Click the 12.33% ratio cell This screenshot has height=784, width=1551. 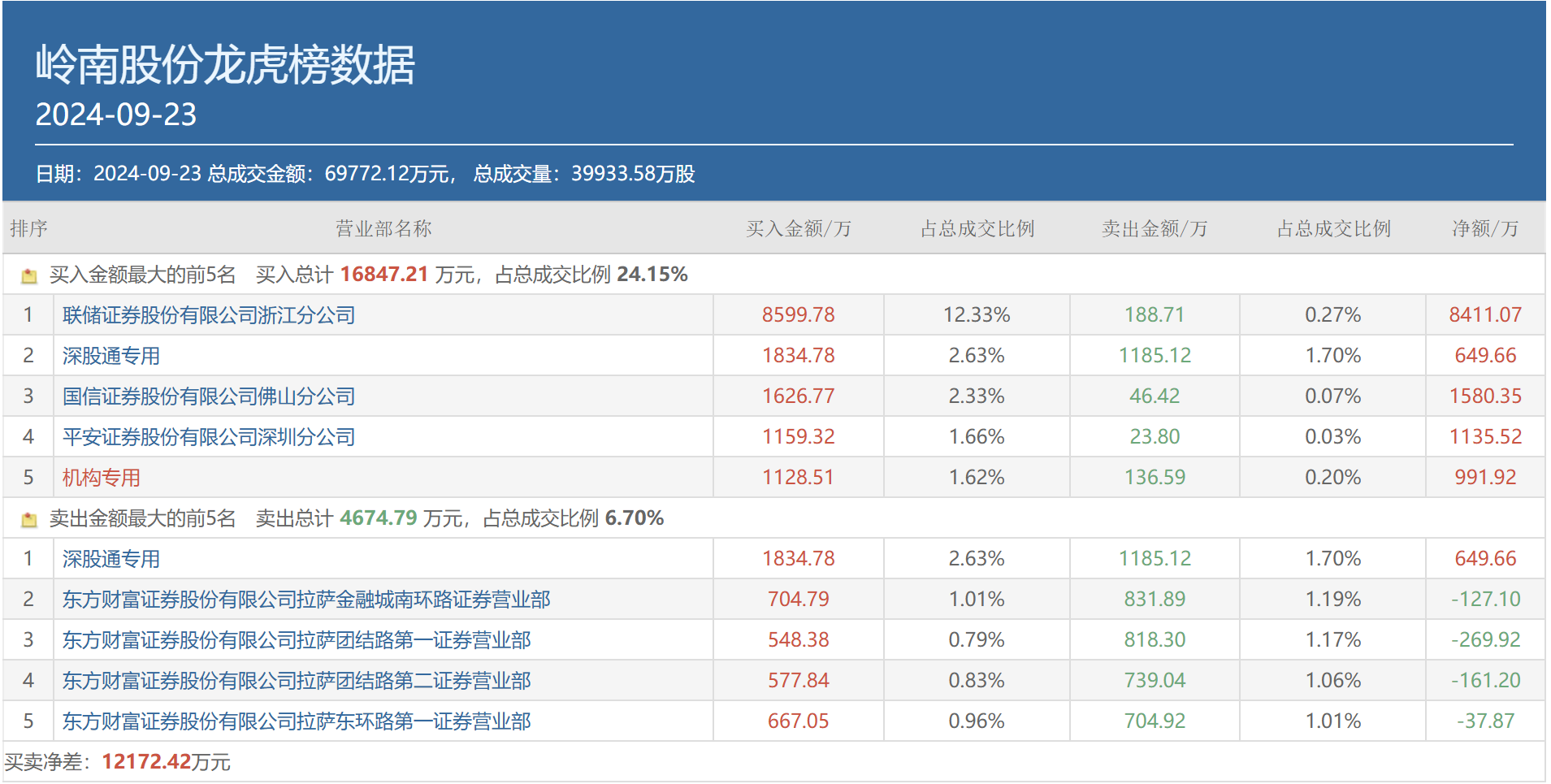point(977,315)
